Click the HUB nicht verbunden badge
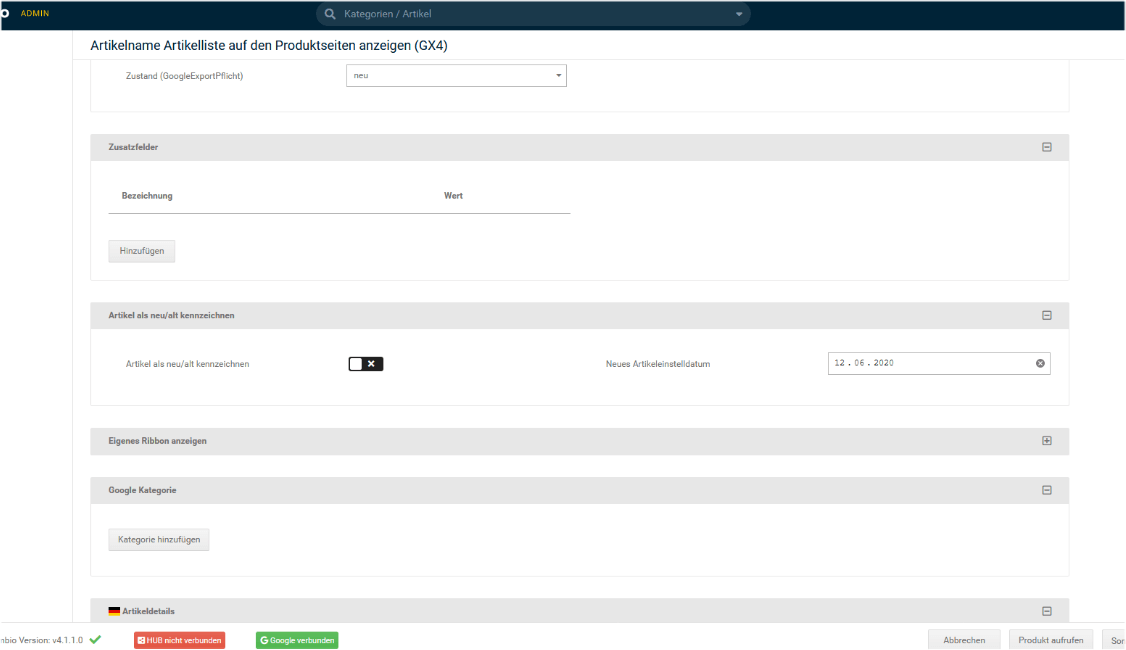This screenshot has width=1126, height=650. click(179, 640)
